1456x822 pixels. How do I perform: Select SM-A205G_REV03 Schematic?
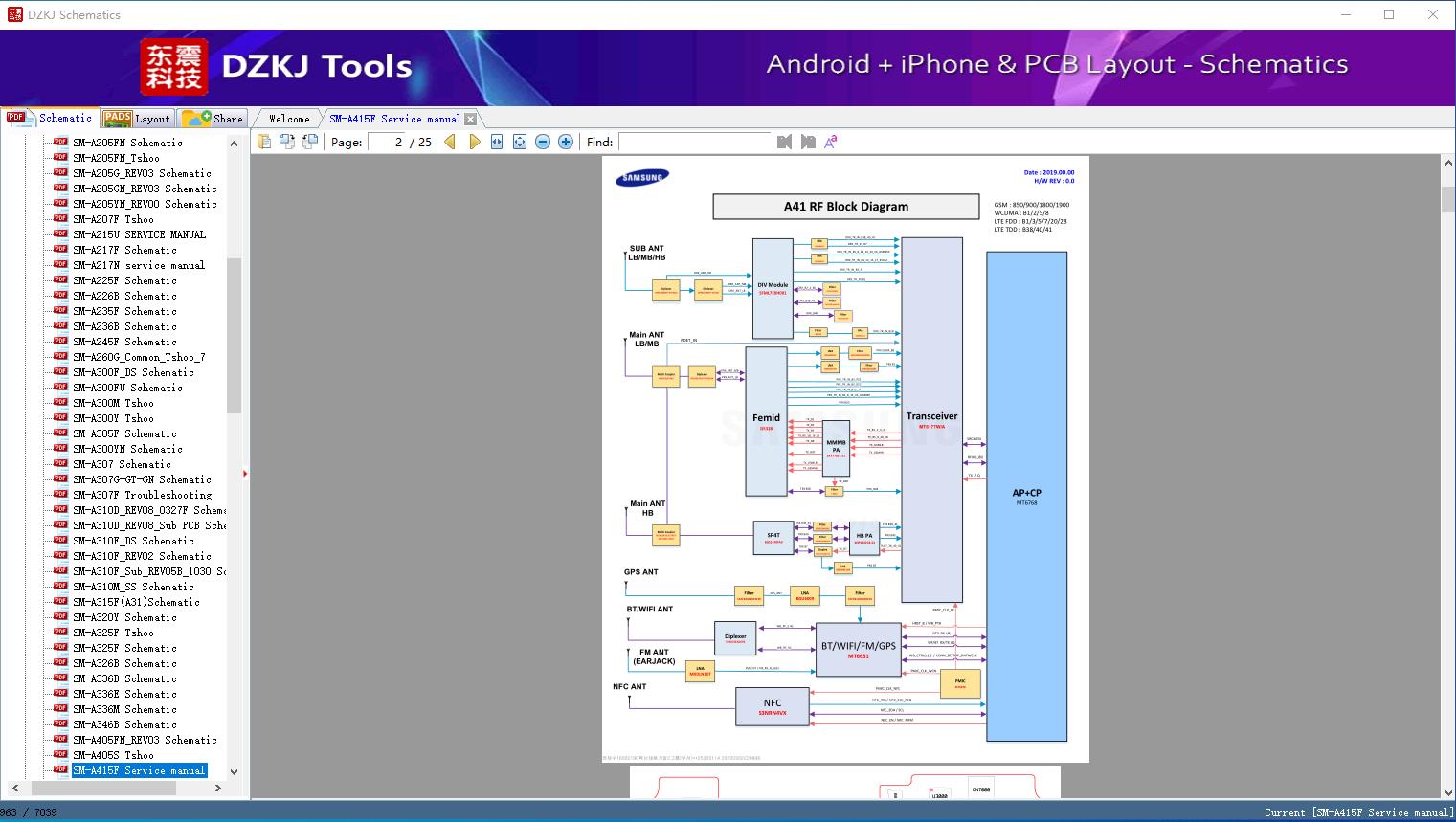pyautogui.click(x=142, y=173)
